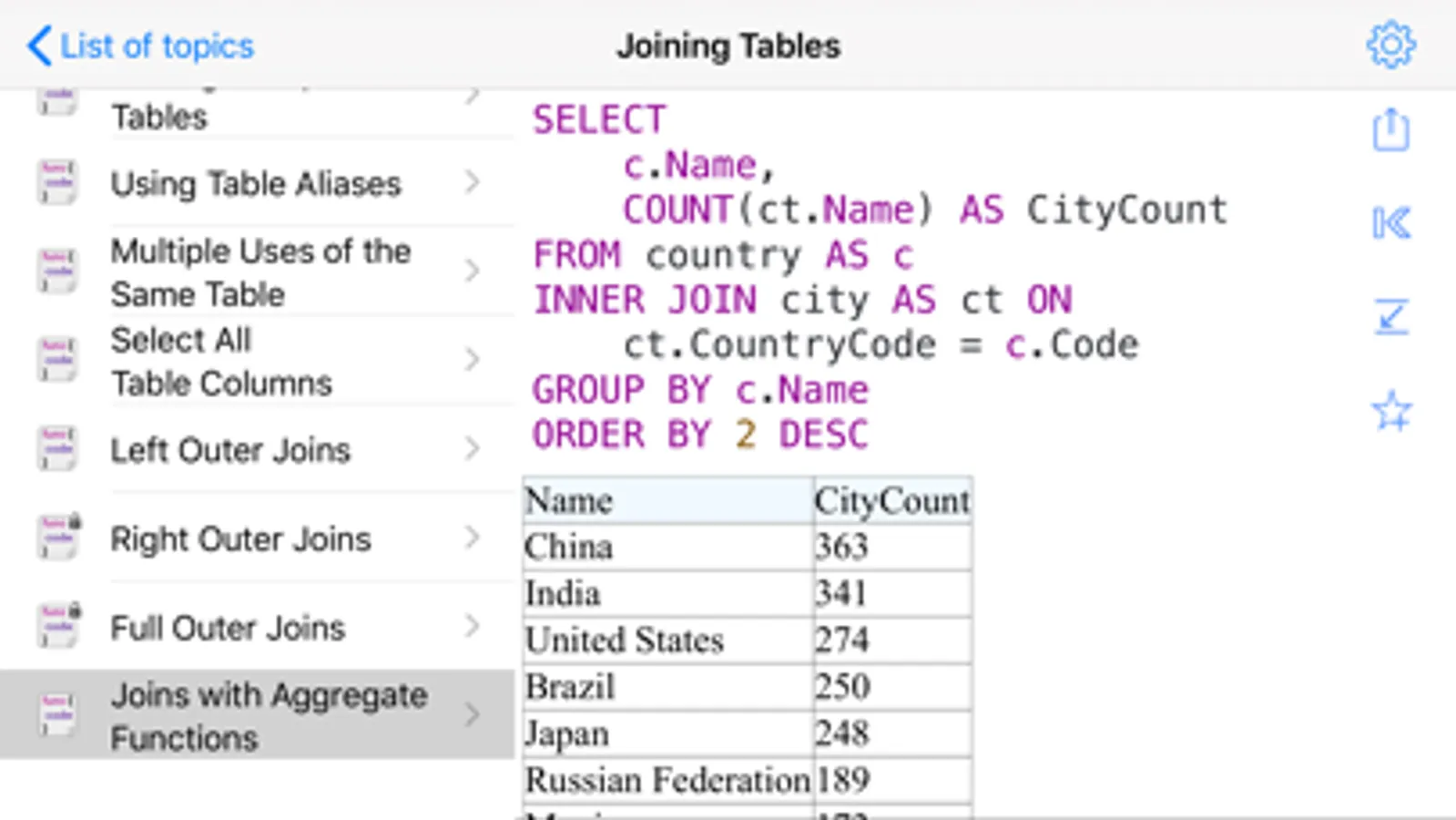Viewport: 1456px width, 820px height.
Task: Tap the Select All Table Columns document icon
Action: (x=57, y=360)
